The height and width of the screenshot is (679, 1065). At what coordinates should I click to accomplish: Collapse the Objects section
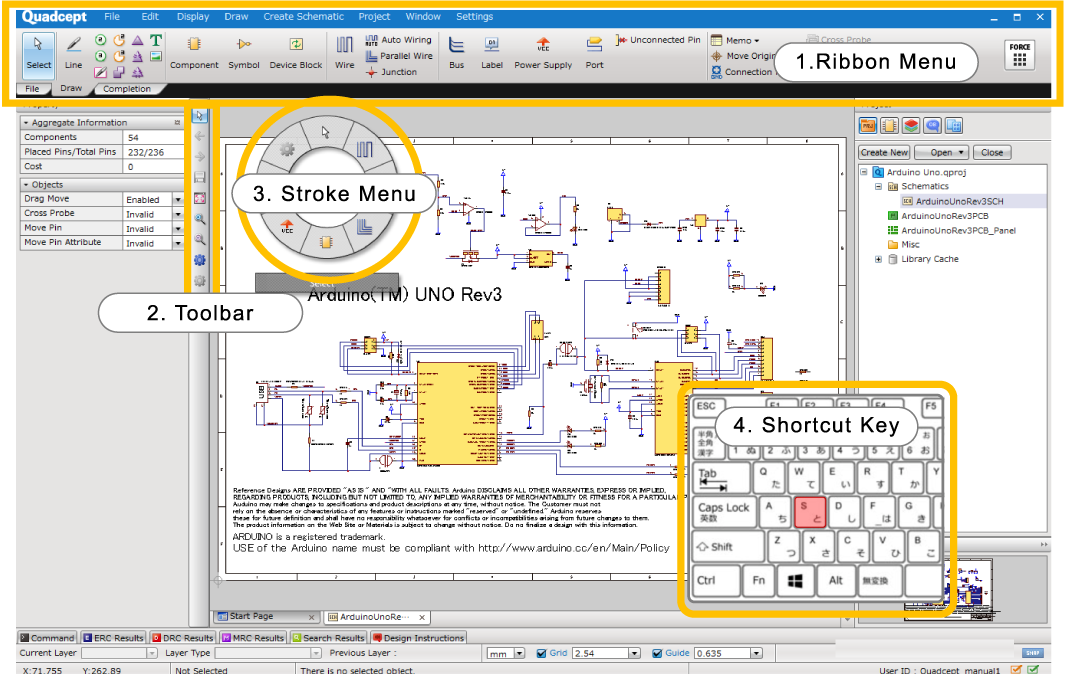point(26,185)
